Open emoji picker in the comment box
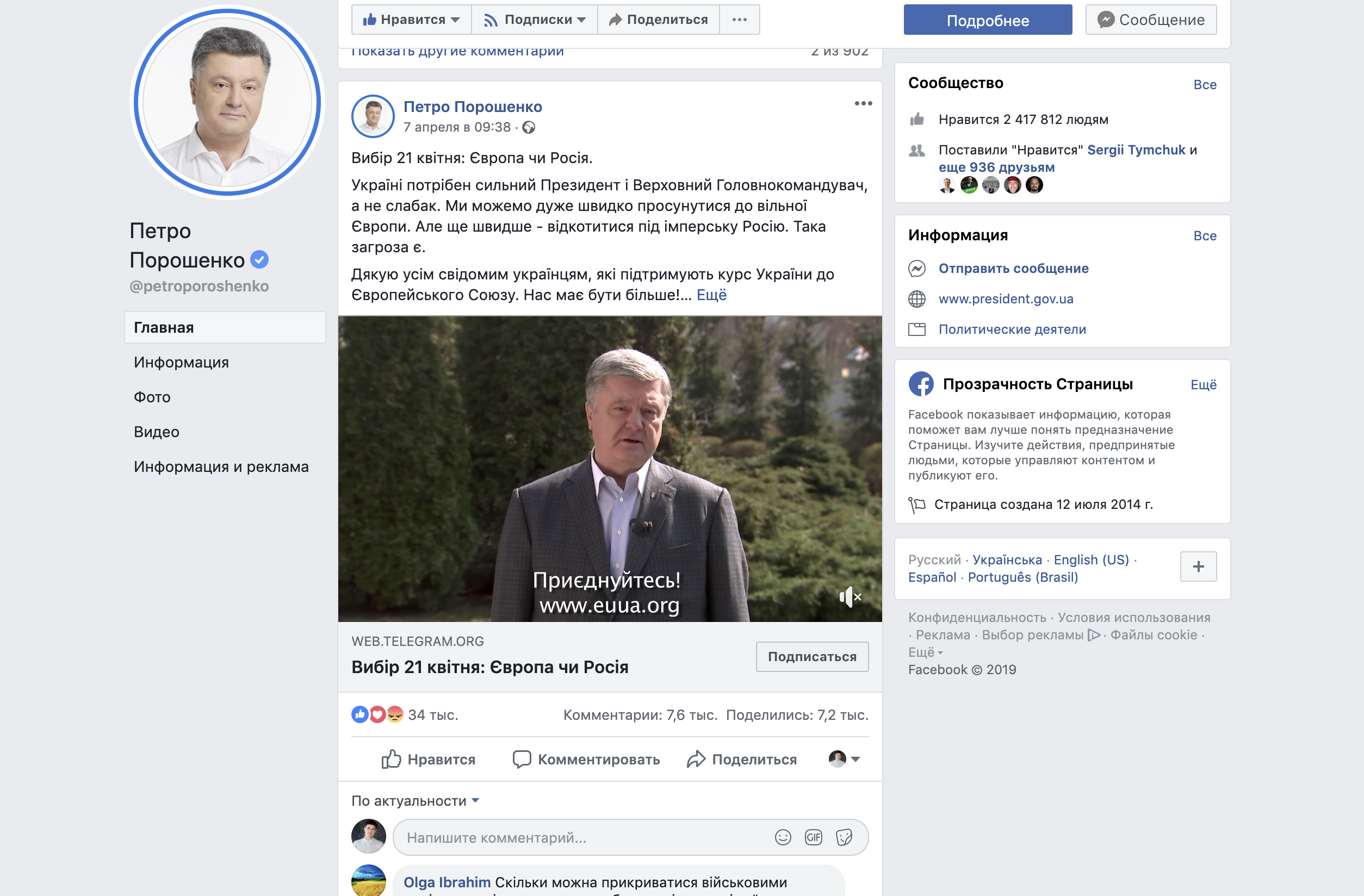 click(x=783, y=836)
